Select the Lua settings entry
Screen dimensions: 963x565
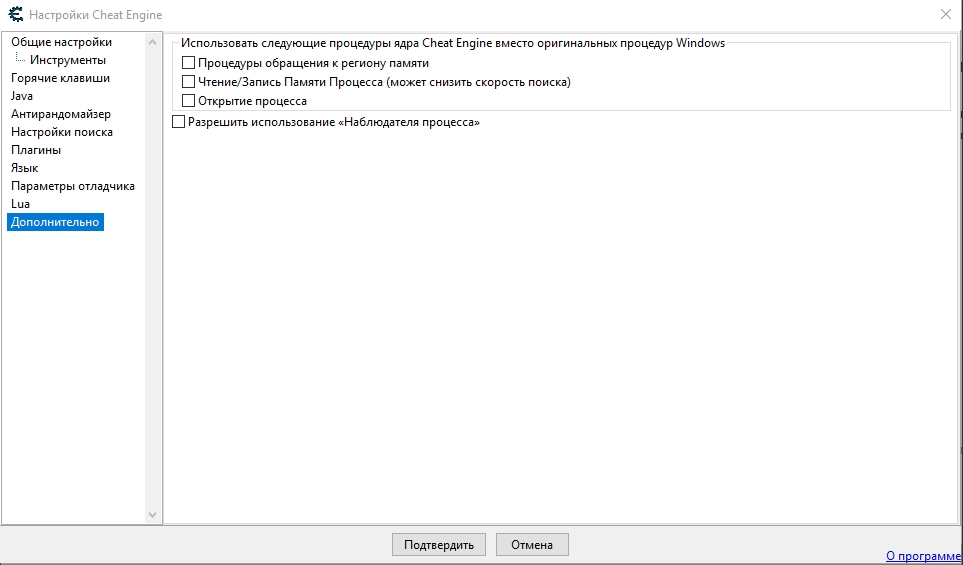pyautogui.click(x=20, y=204)
